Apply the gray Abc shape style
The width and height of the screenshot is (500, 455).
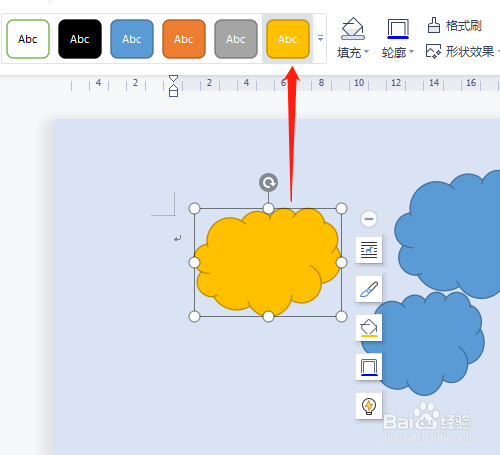[236, 39]
